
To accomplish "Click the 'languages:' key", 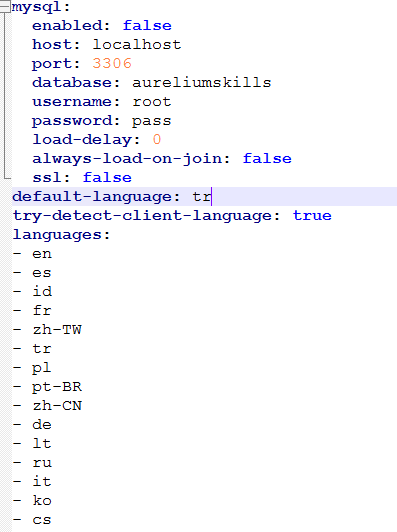I will coord(61,235).
